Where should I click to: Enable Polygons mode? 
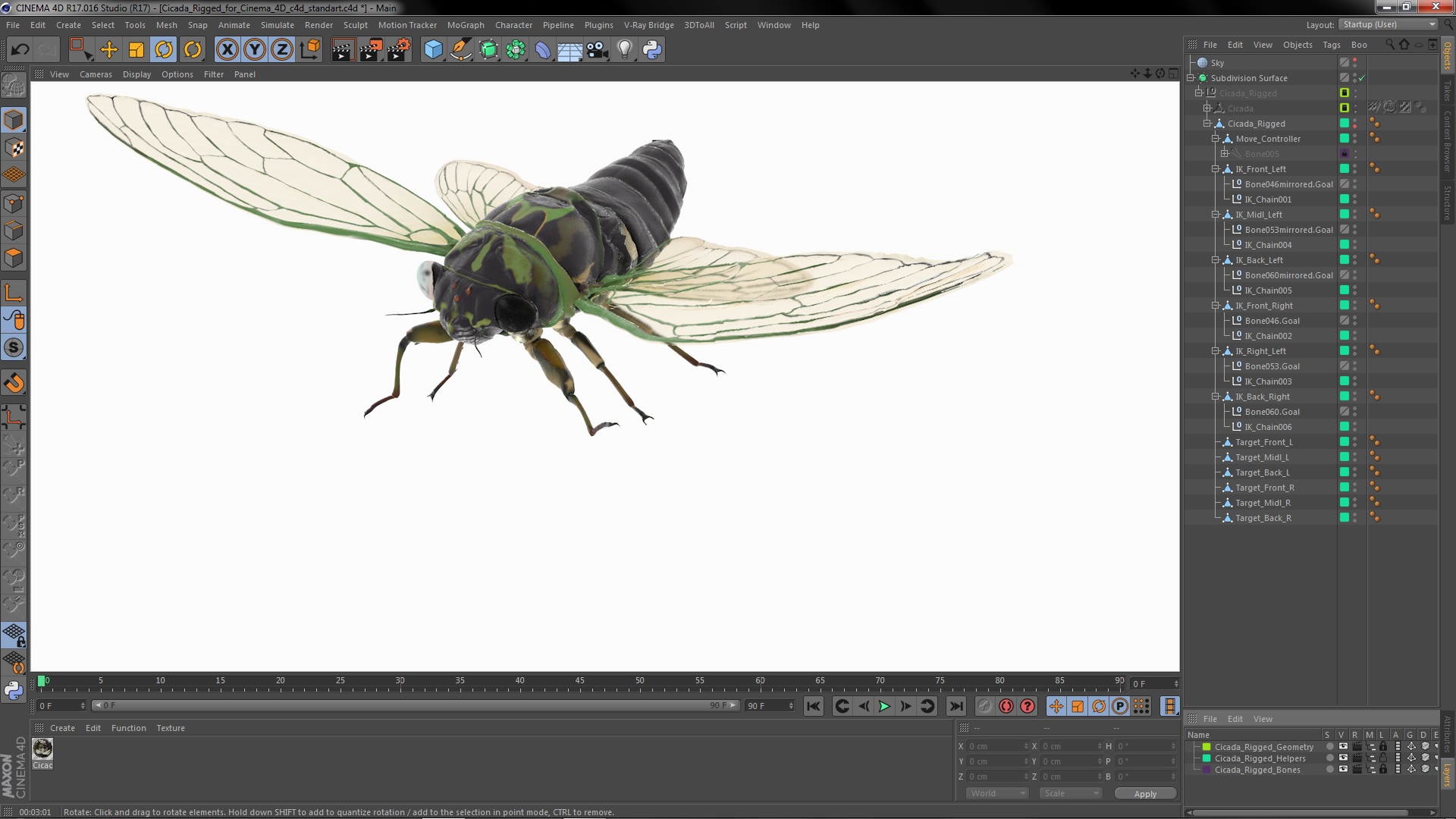coord(14,258)
